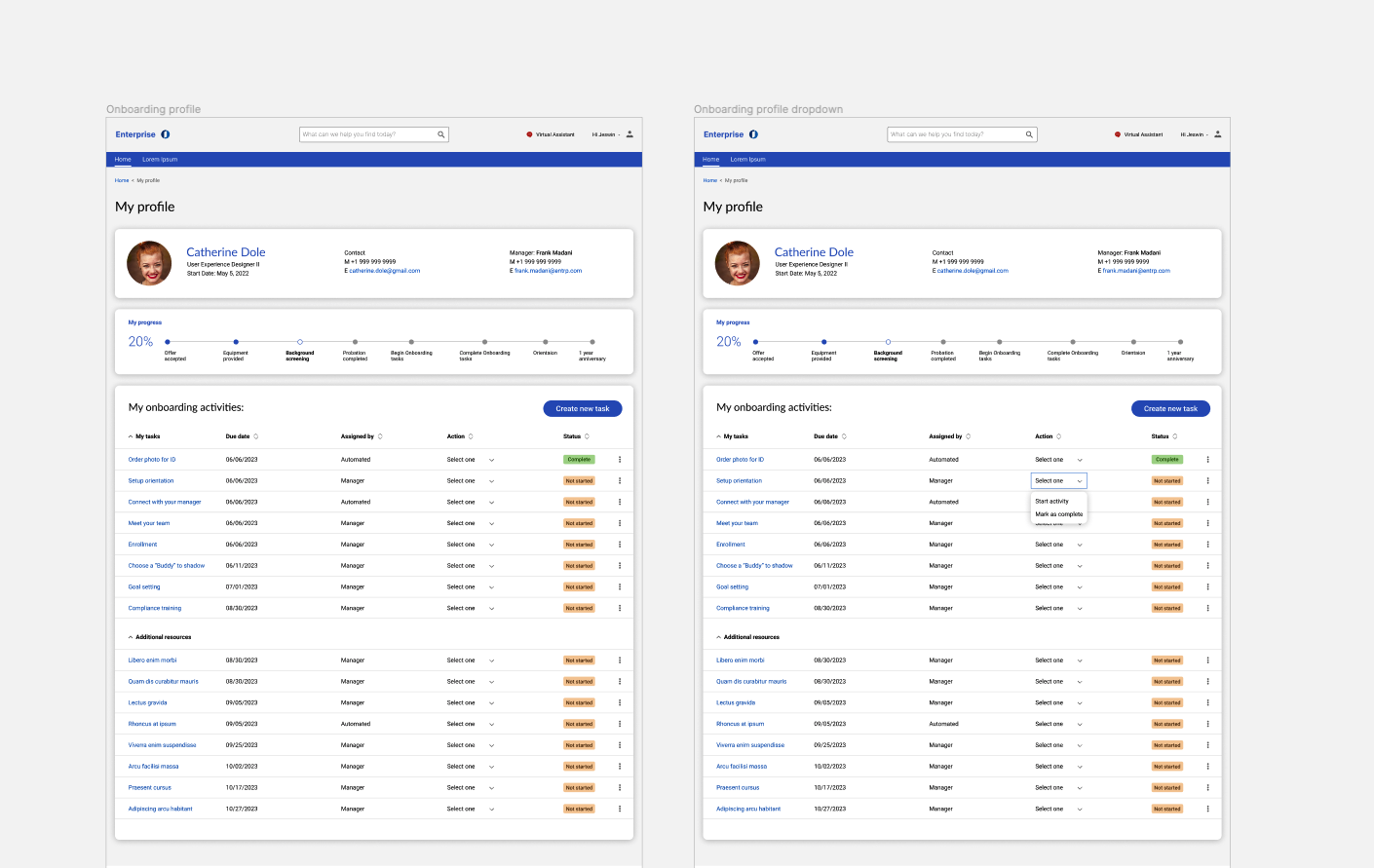Select Home nav tab in left frame
The image size is (1374, 868).
tap(123, 159)
